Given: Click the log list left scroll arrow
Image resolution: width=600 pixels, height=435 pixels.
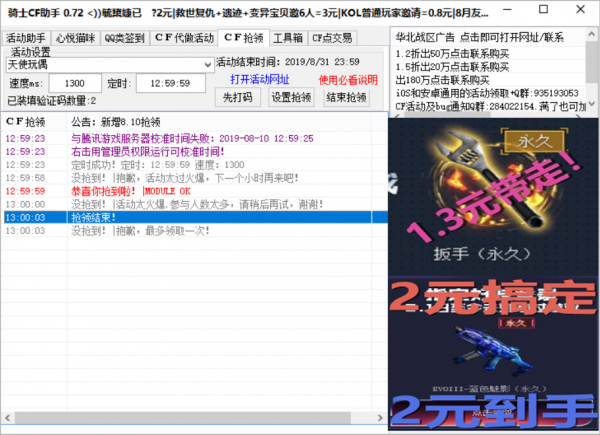Looking at the screenshot, I should 7,418.
